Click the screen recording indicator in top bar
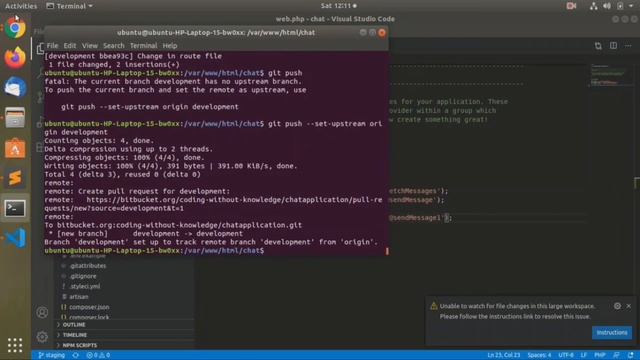 571,6
